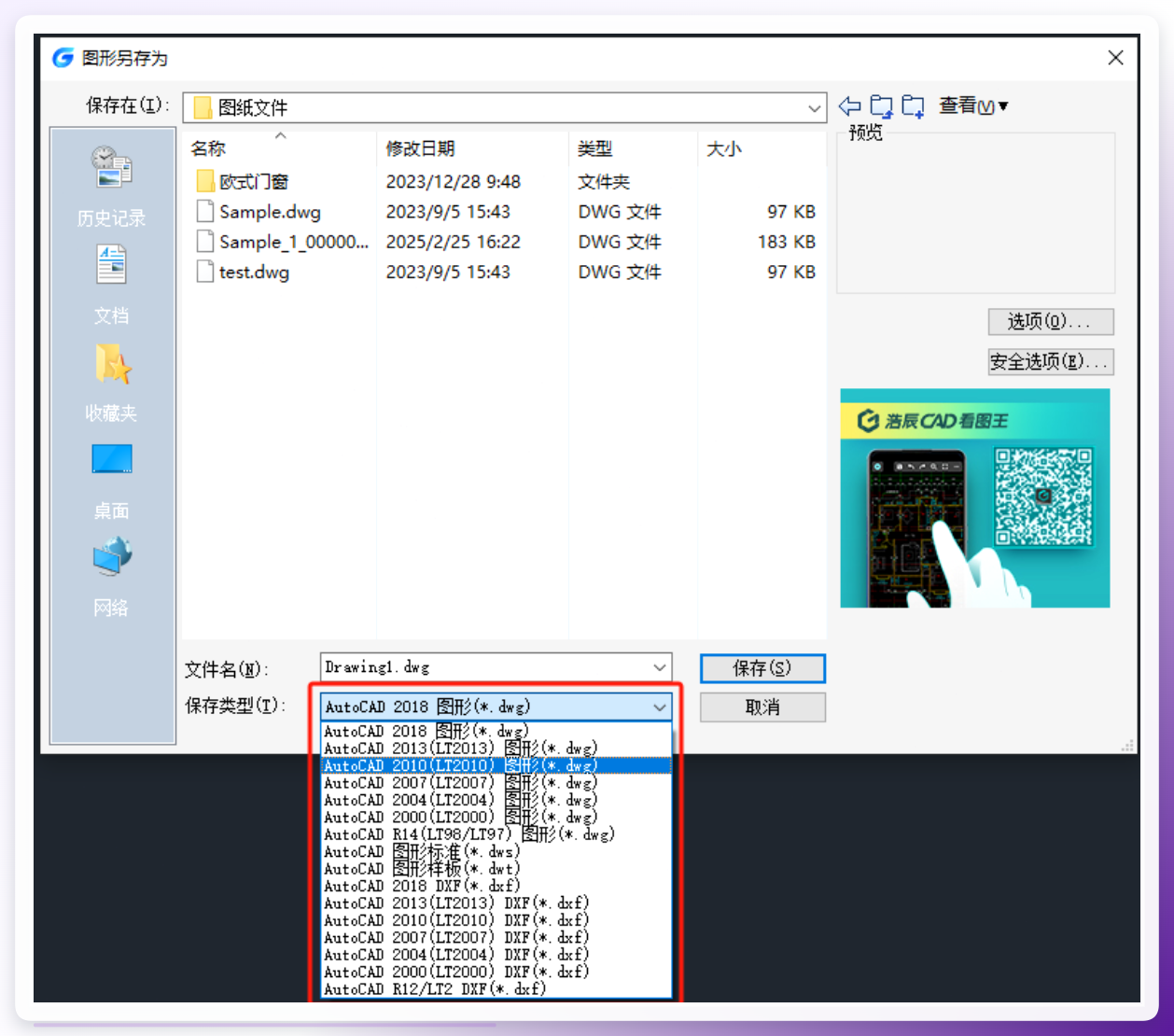Click the 183 KB size cell
This screenshot has width=1174, height=1036.
[787, 242]
